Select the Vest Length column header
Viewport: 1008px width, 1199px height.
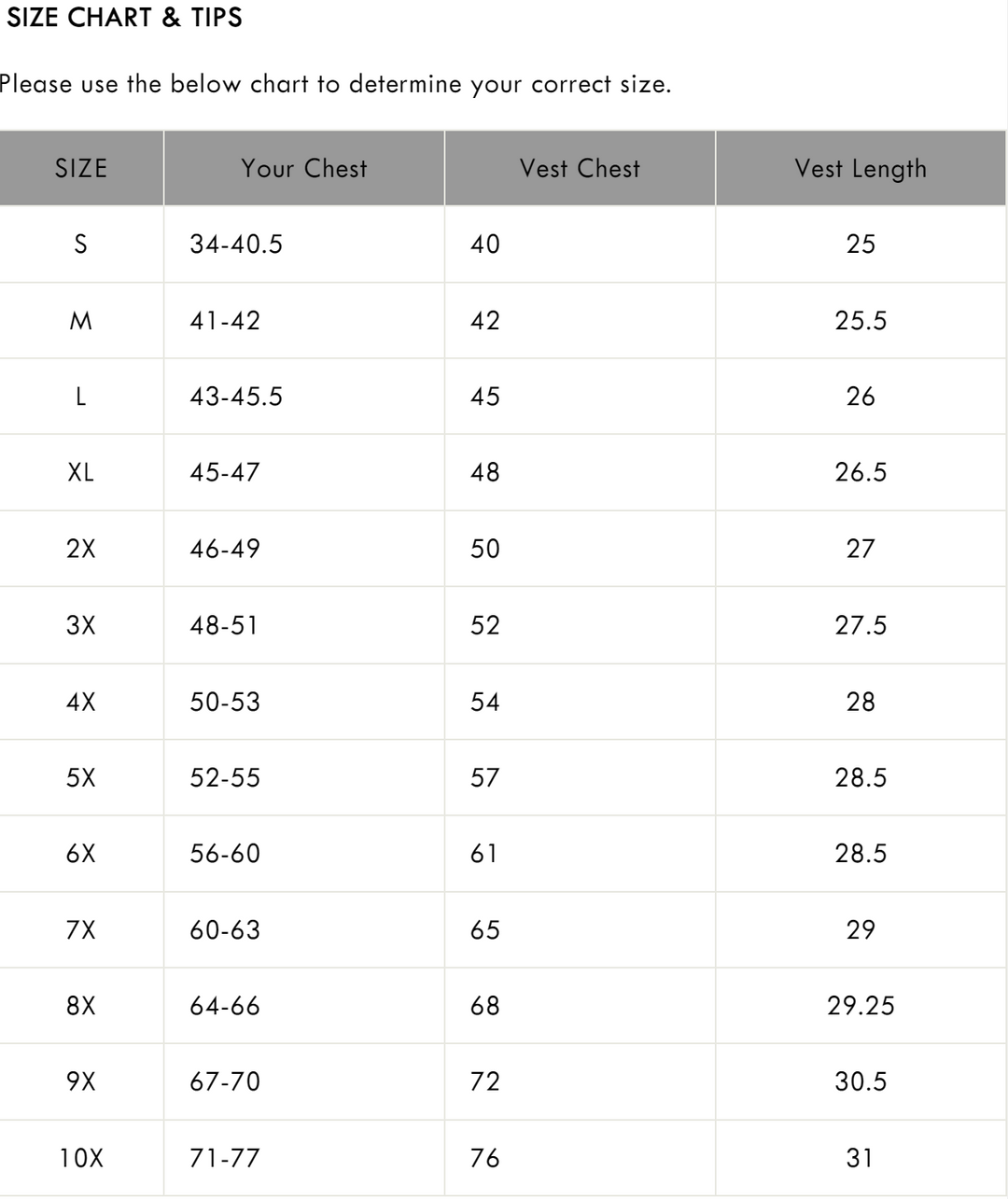pos(861,169)
